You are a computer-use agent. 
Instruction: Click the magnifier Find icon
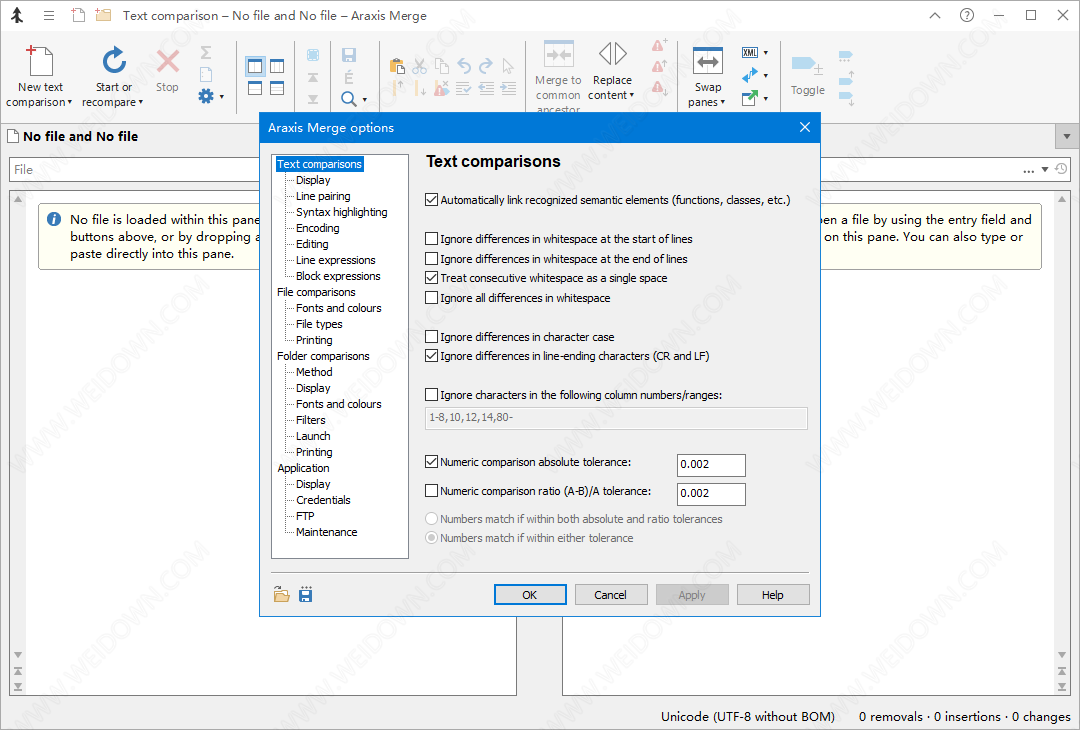click(349, 99)
